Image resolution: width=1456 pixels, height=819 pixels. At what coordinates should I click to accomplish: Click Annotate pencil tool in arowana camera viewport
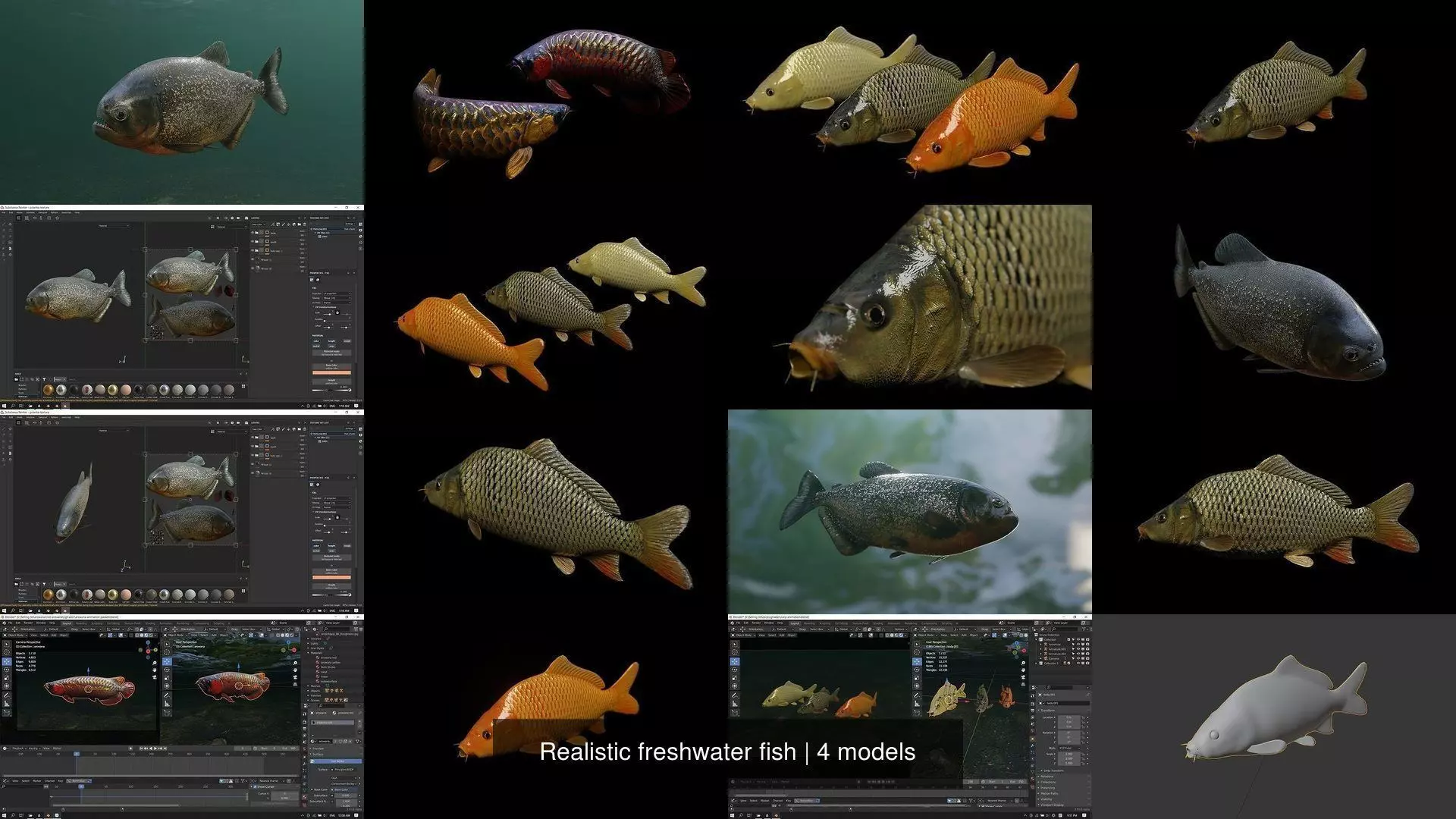(7, 695)
